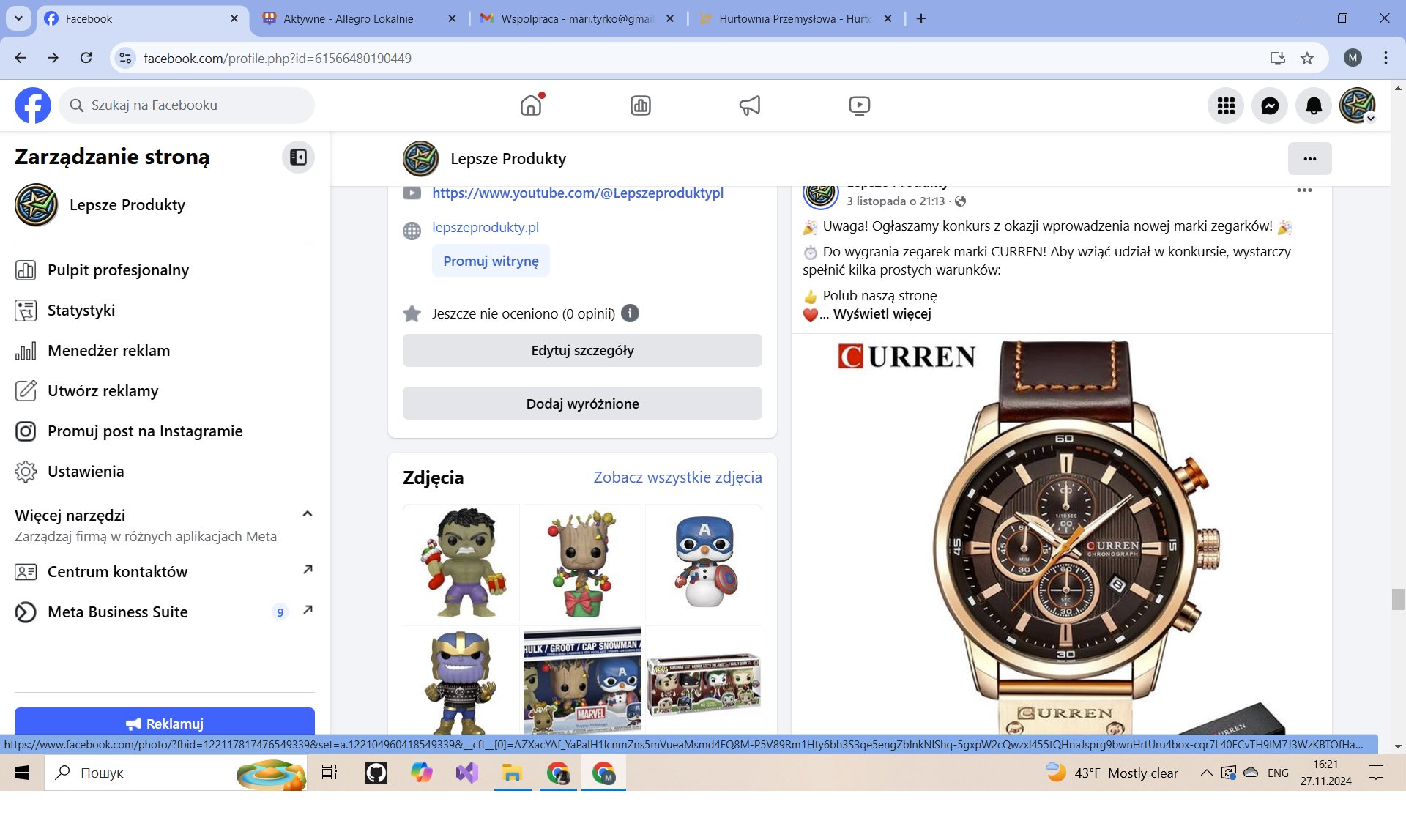The height and width of the screenshot is (840, 1406).
Task: Open Menedżer reklam in sidebar
Action: (165, 351)
